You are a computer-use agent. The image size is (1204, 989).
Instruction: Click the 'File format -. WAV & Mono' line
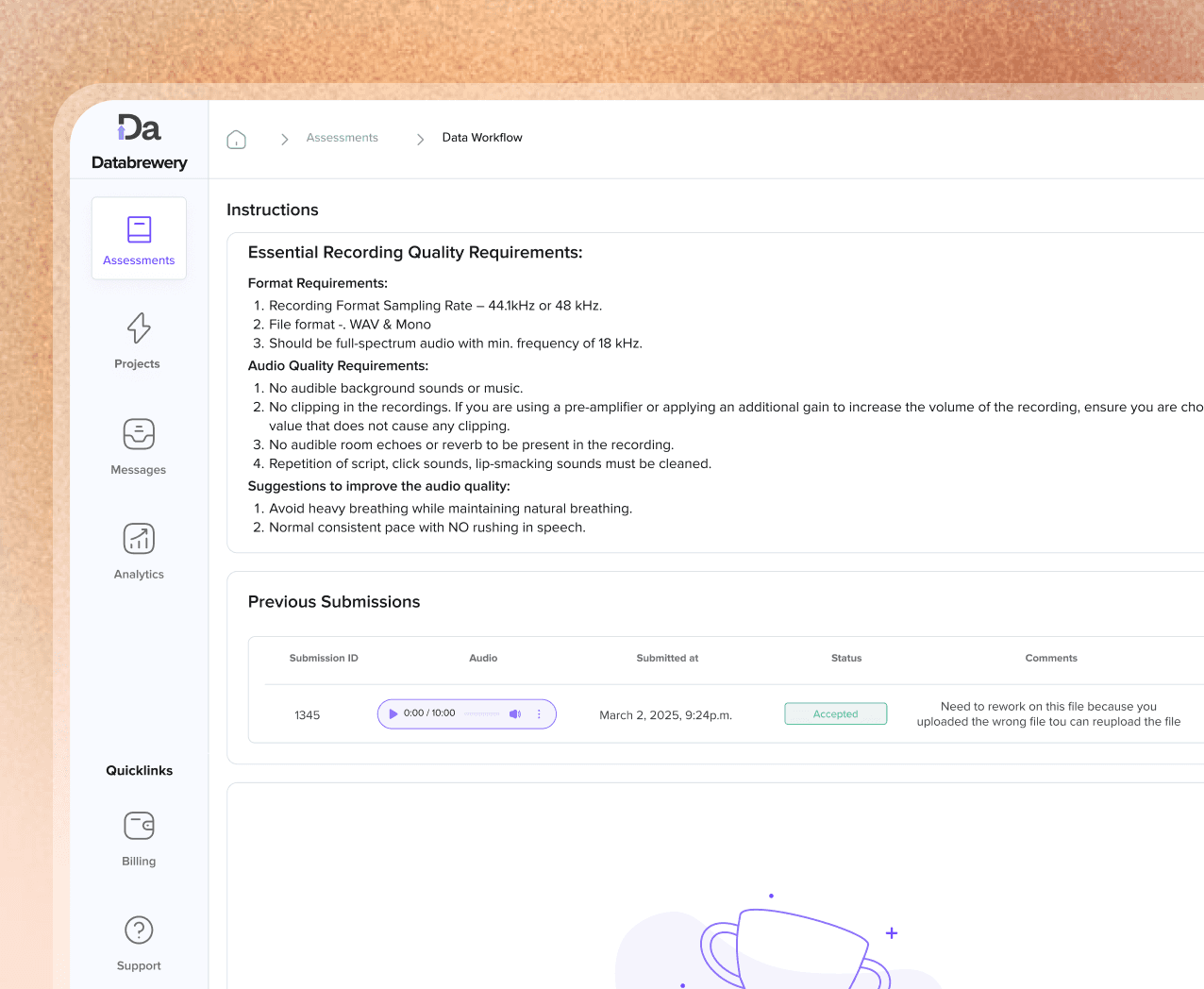coord(350,325)
